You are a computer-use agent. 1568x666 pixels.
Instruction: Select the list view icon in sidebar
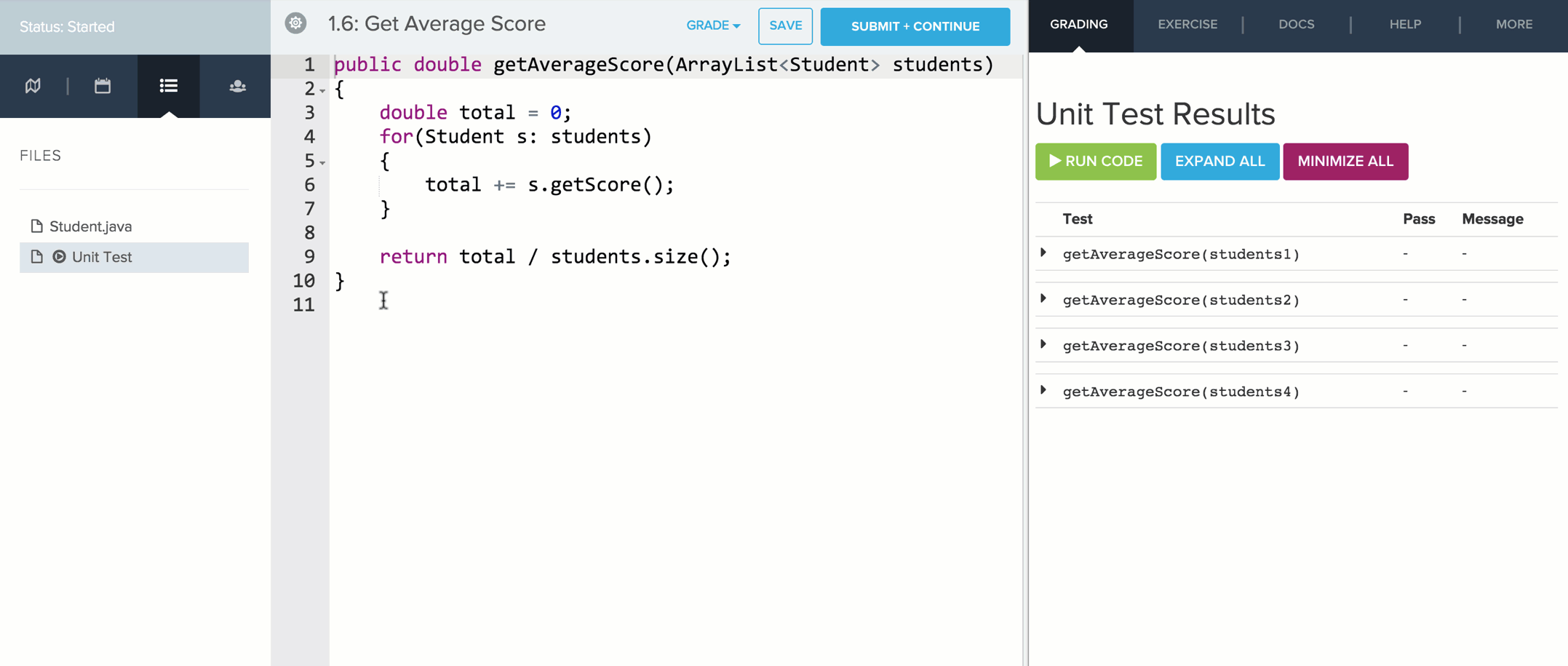(168, 86)
